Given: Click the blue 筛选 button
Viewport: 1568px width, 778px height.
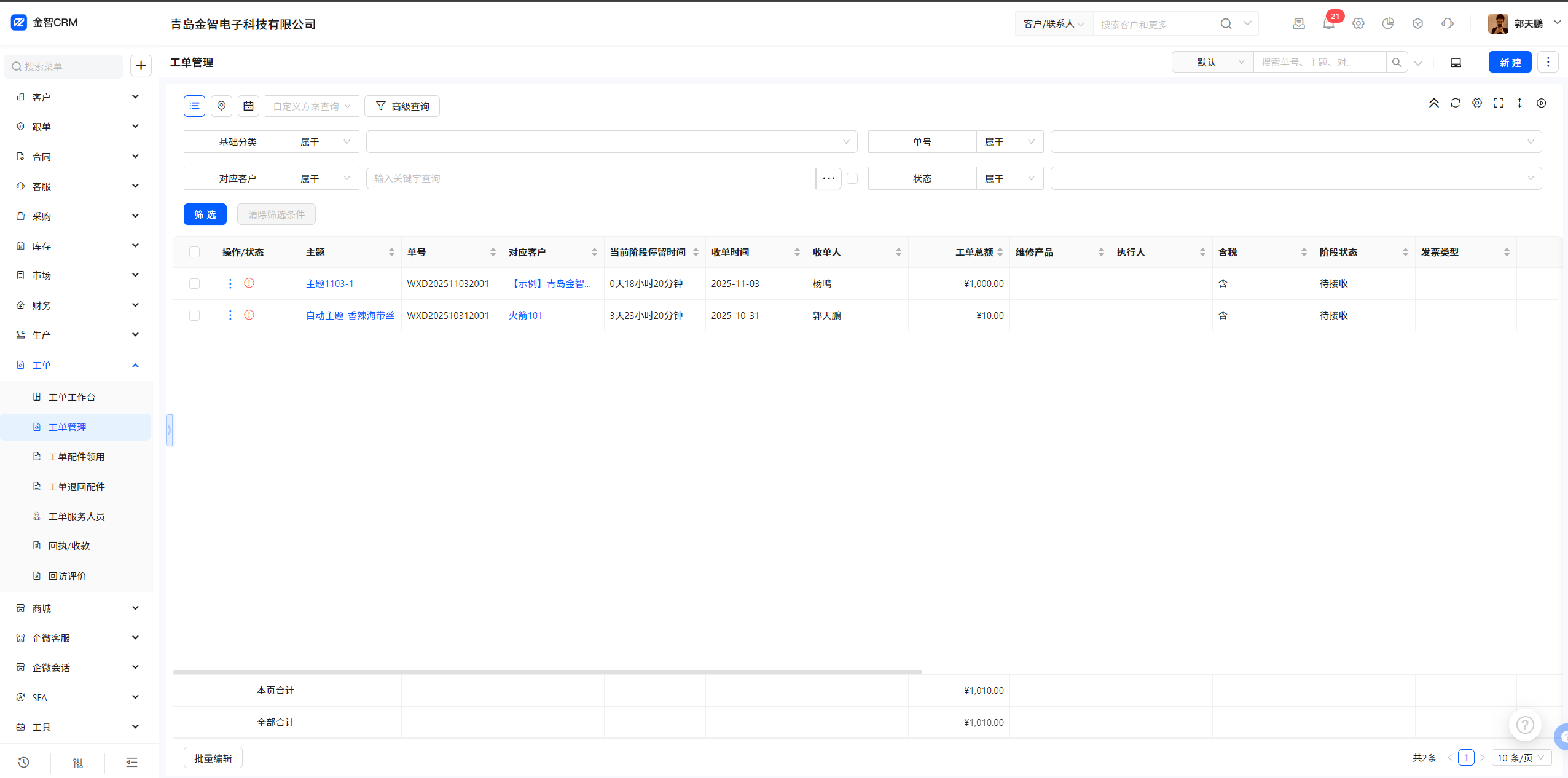Looking at the screenshot, I should [x=205, y=214].
